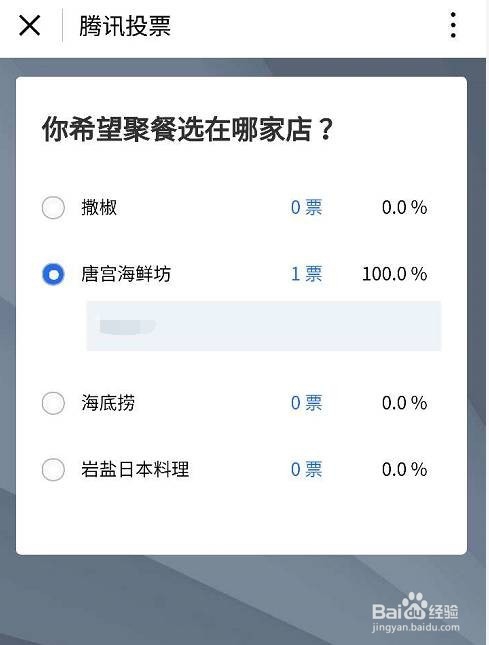Select the 唐宫海鲜坊 radio button
Viewport: 489px width, 645px height.
[53, 274]
